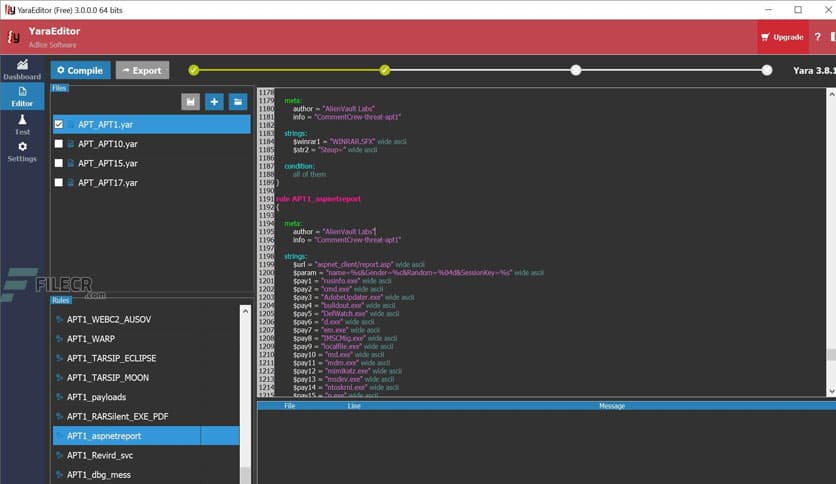Click the Export button
Image resolution: width=836 pixels, height=484 pixels.
(142, 70)
